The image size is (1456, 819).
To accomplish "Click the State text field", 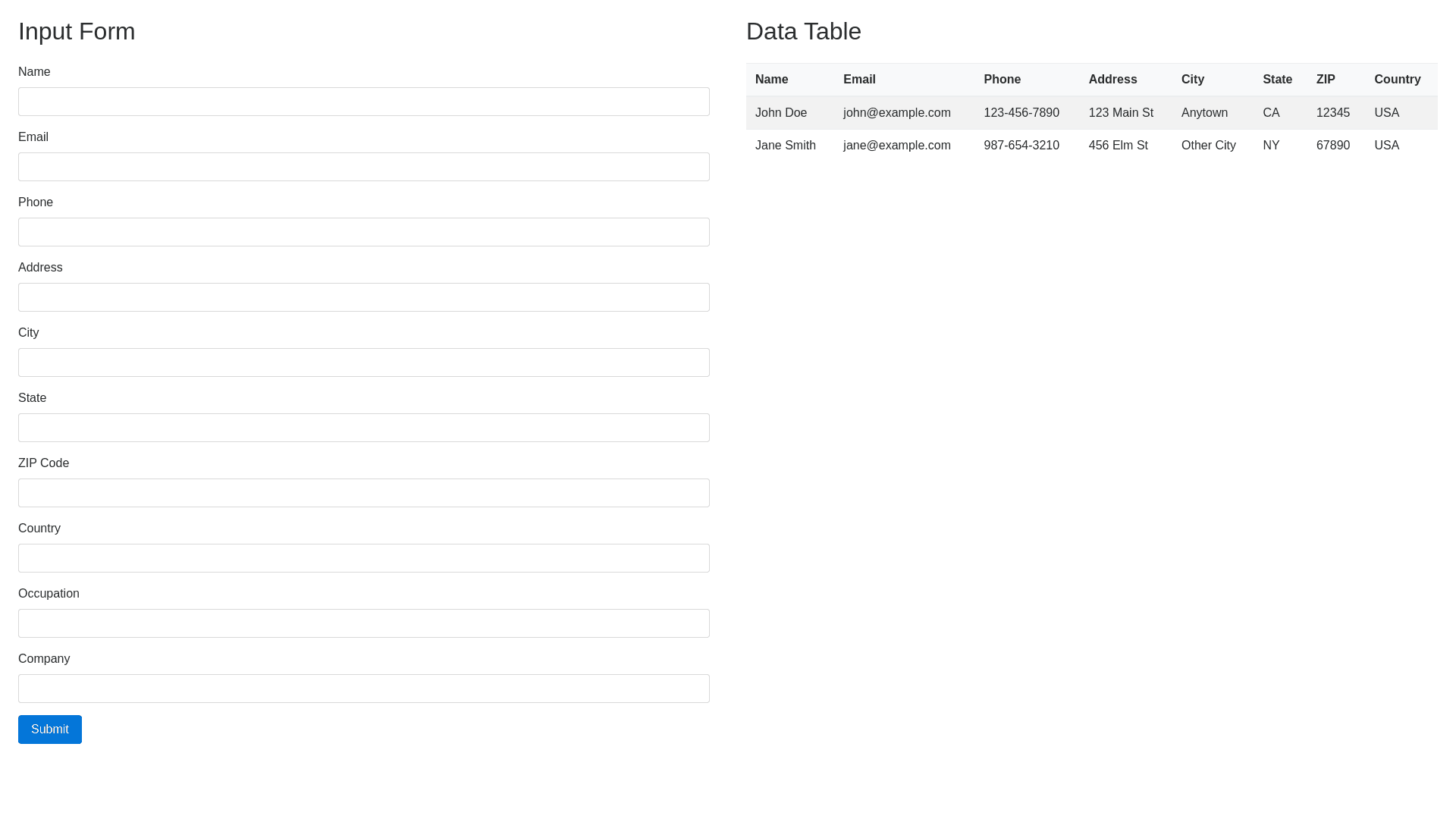I will [x=364, y=428].
